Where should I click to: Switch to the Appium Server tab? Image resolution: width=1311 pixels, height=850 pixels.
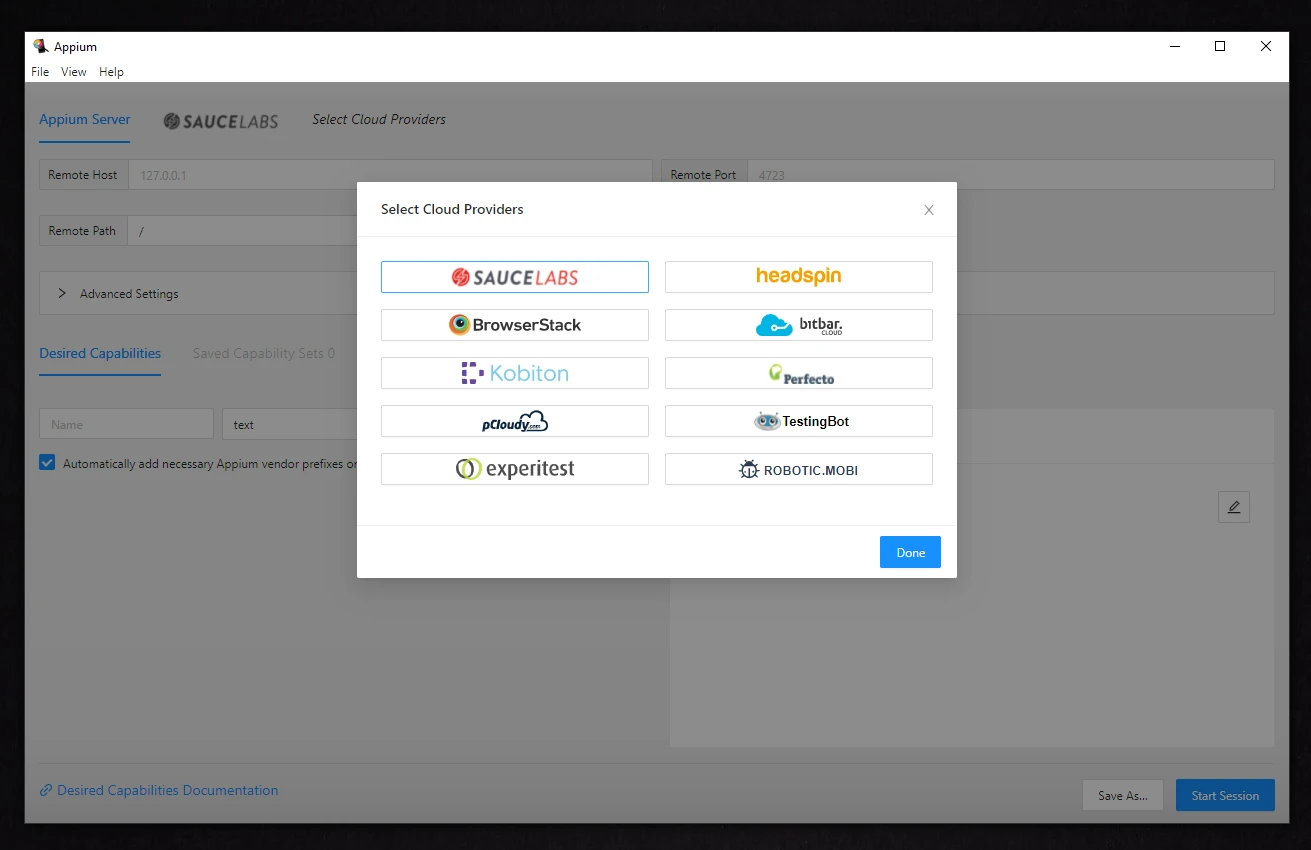85,119
